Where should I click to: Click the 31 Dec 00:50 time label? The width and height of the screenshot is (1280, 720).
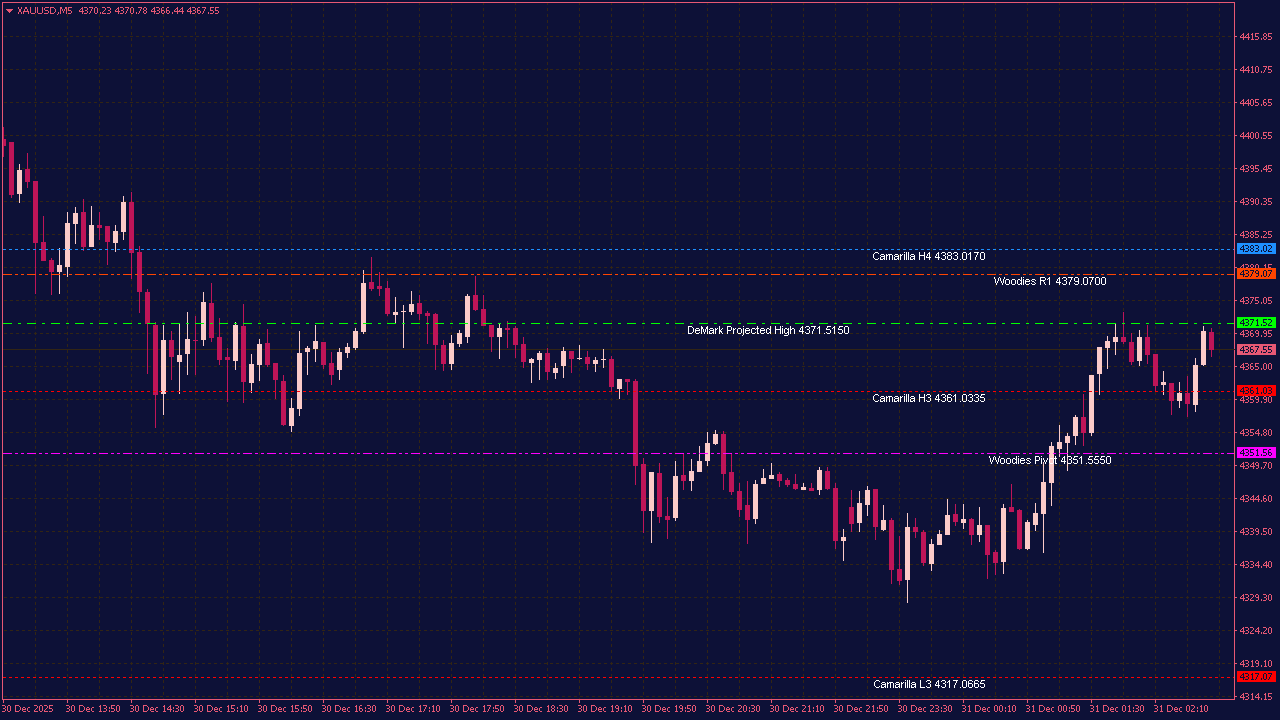(x=1052, y=708)
